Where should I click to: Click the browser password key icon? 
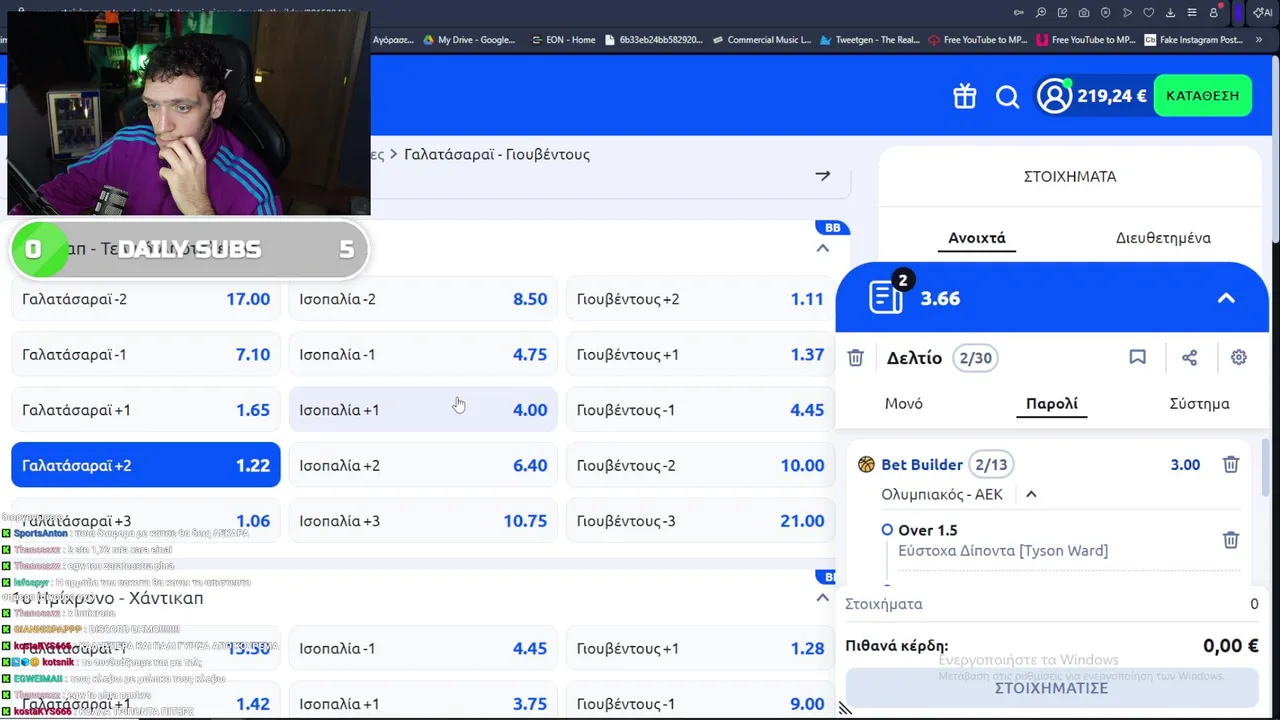tap(1019, 12)
